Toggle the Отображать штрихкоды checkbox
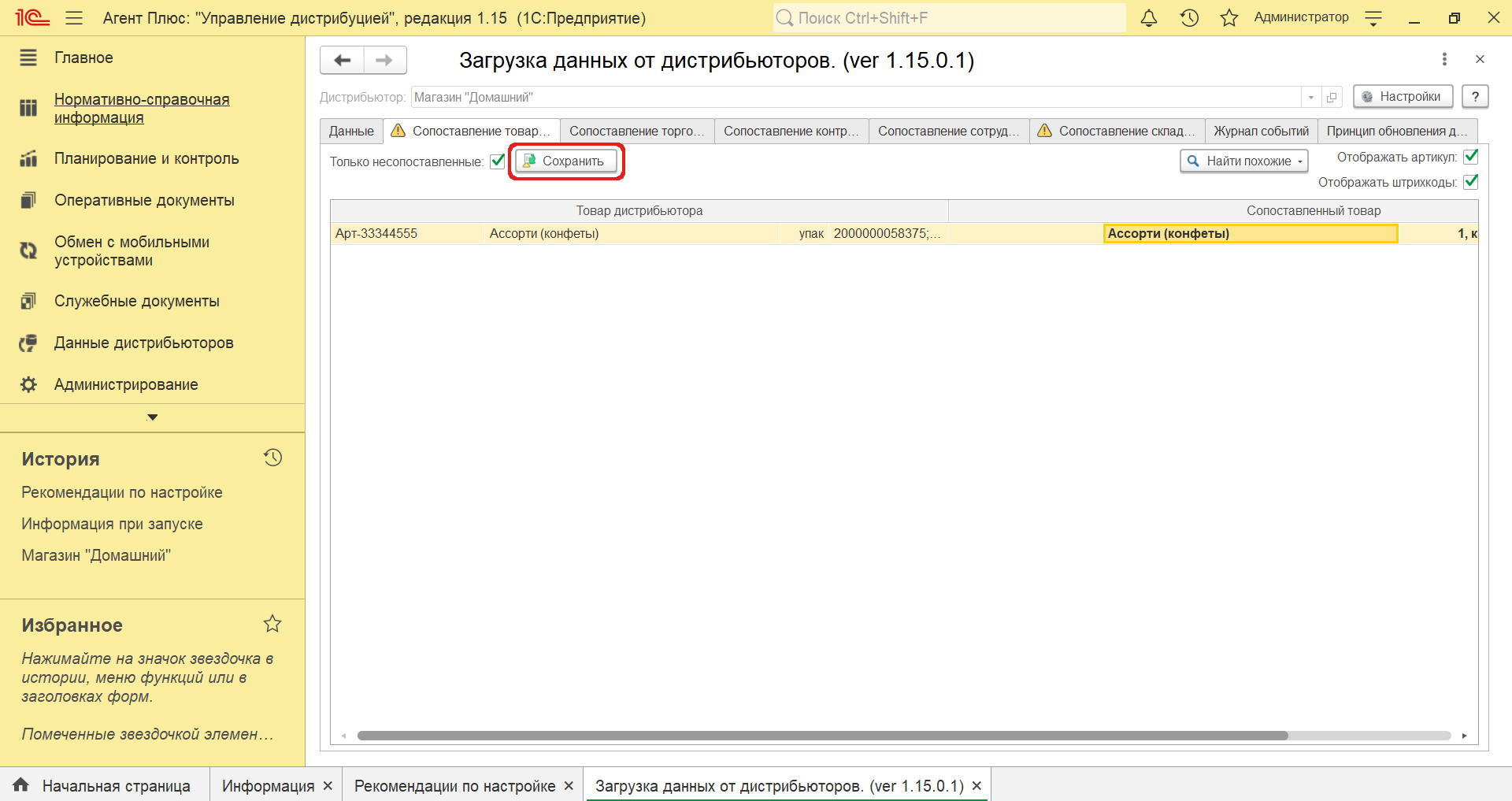Screen dimensions: 1512x801 (x=1470, y=182)
